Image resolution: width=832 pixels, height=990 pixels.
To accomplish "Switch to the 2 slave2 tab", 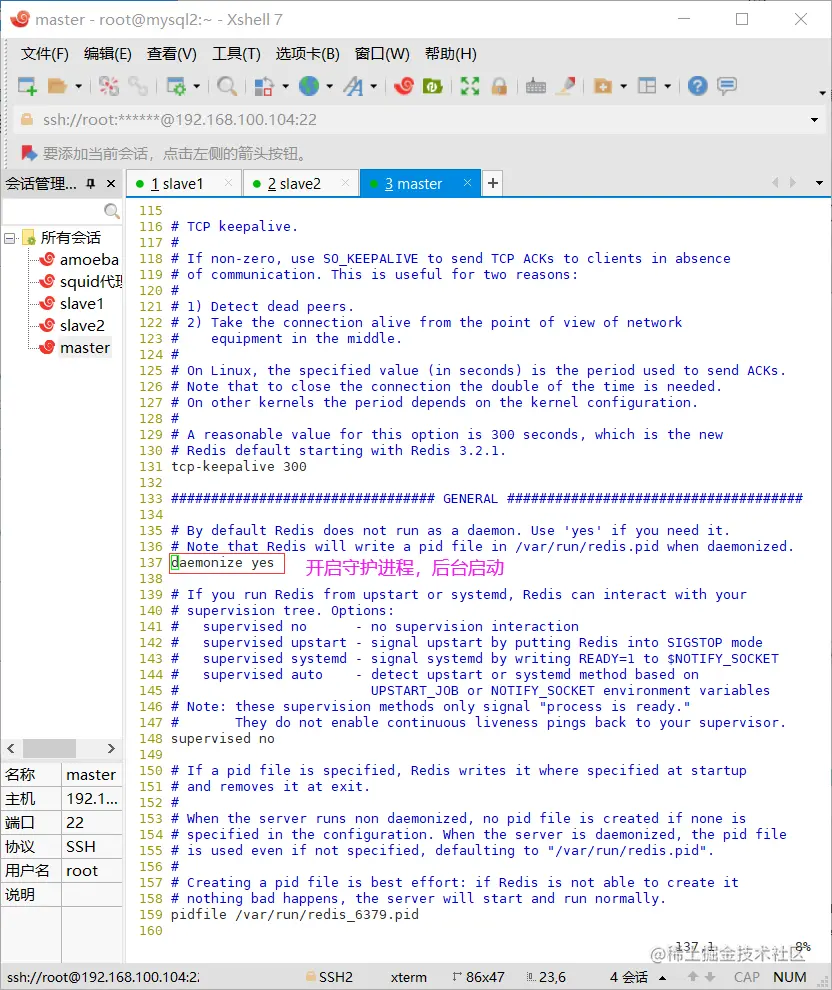I will (300, 184).
